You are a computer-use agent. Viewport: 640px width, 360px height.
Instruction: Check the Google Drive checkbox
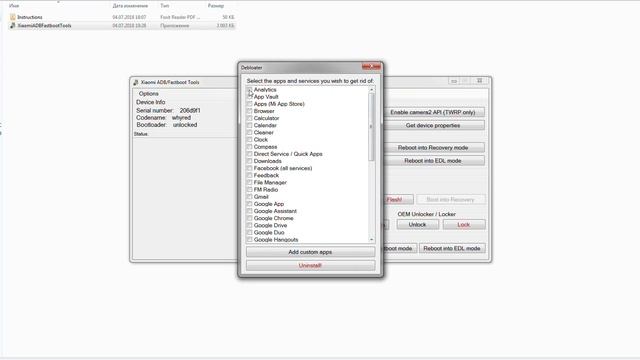pyautogui.click(x=249, y=225)
